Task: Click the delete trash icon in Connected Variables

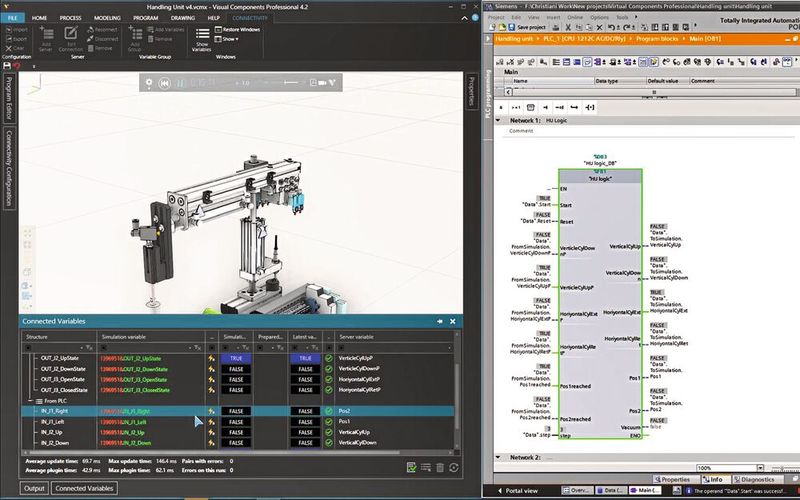Action: (439, 467)
